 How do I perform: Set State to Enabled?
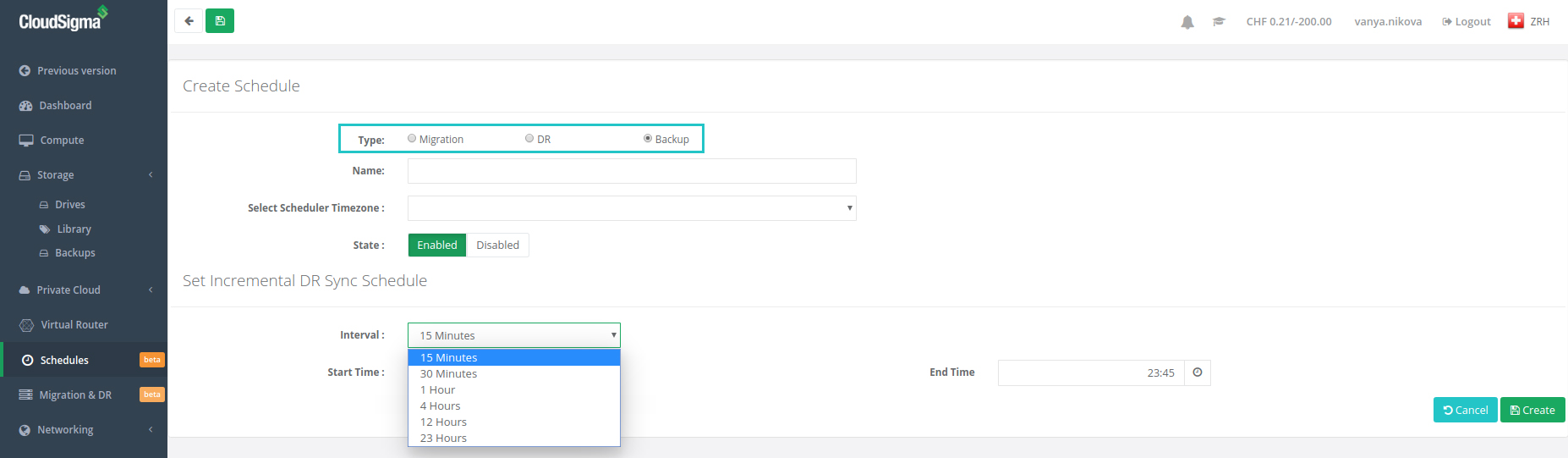click(436, 245)
